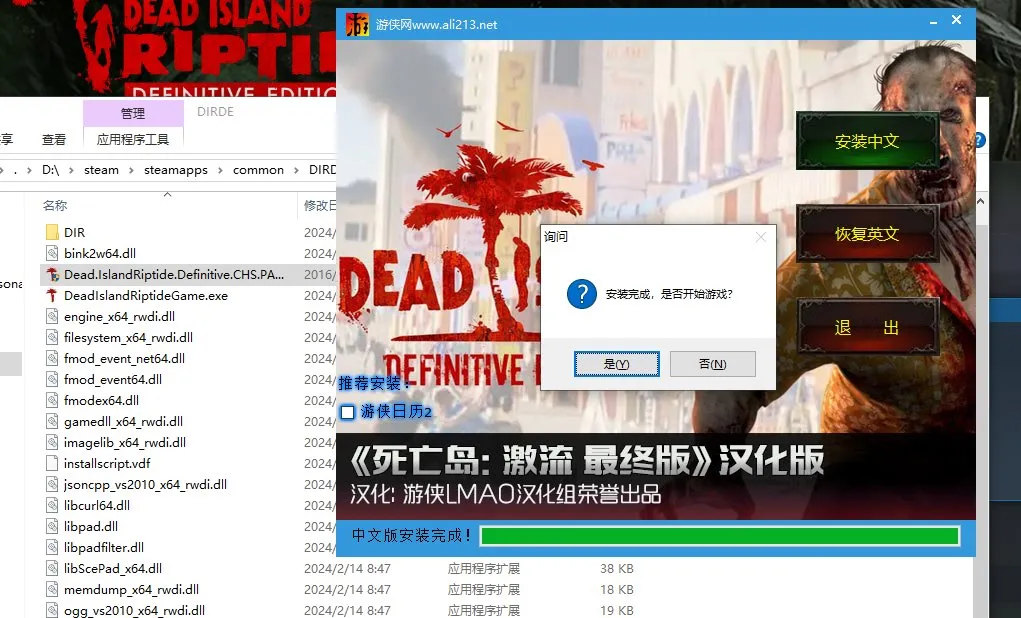This screenshot has width=1021, height=618.
Task: Select the fmod_event_net64.dll file icon
Action: pyautogui.click(x=52, y=358)
